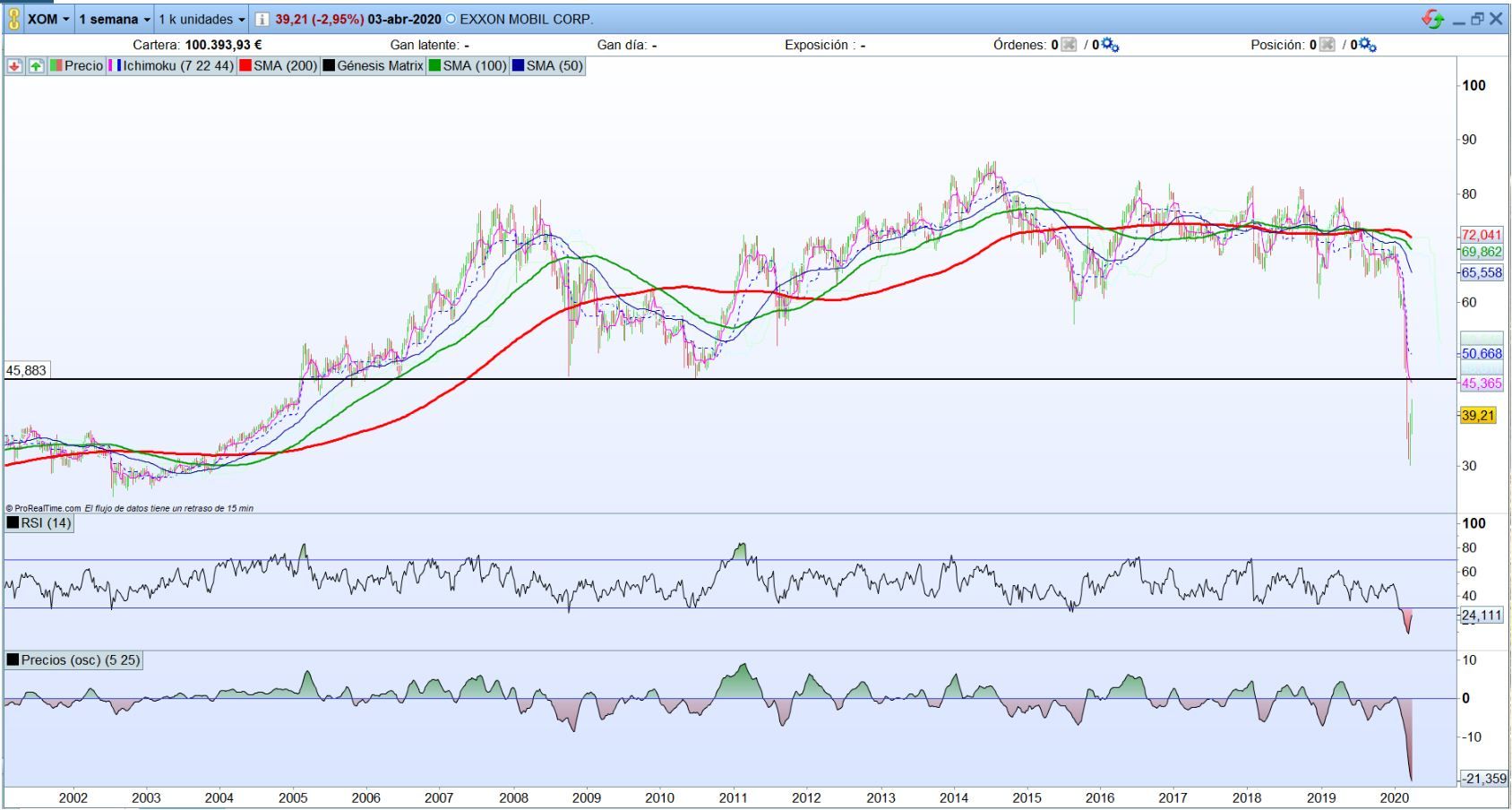Open the RSI (14) indicator label

[x=39, y=523]
